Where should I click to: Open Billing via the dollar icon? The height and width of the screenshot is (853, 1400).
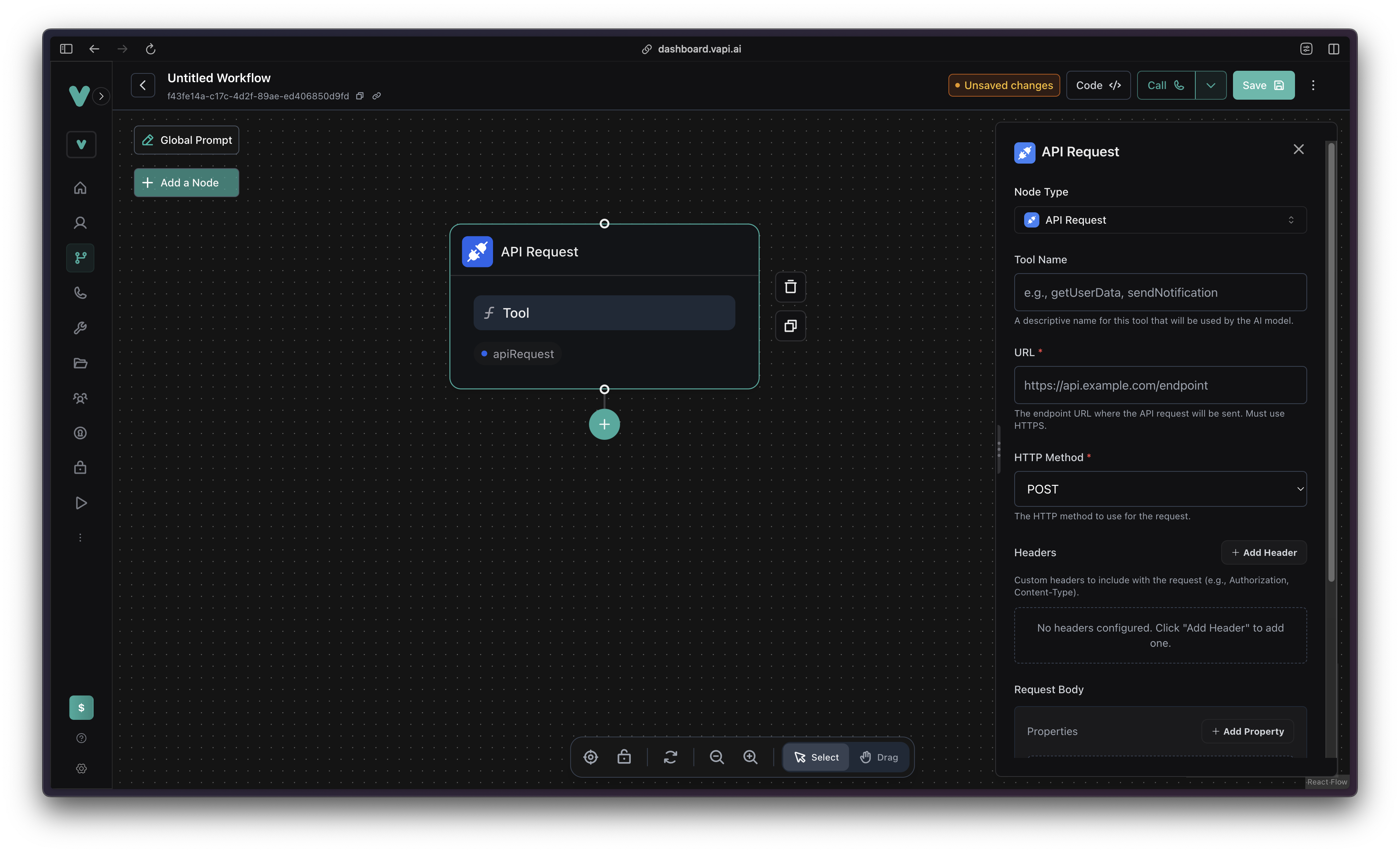click(x=81, y=708)
